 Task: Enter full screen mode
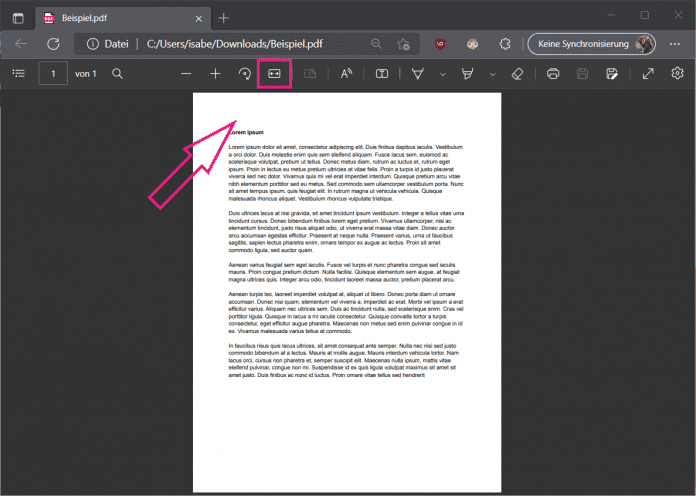pyautogui.click(x=648, y=74)
